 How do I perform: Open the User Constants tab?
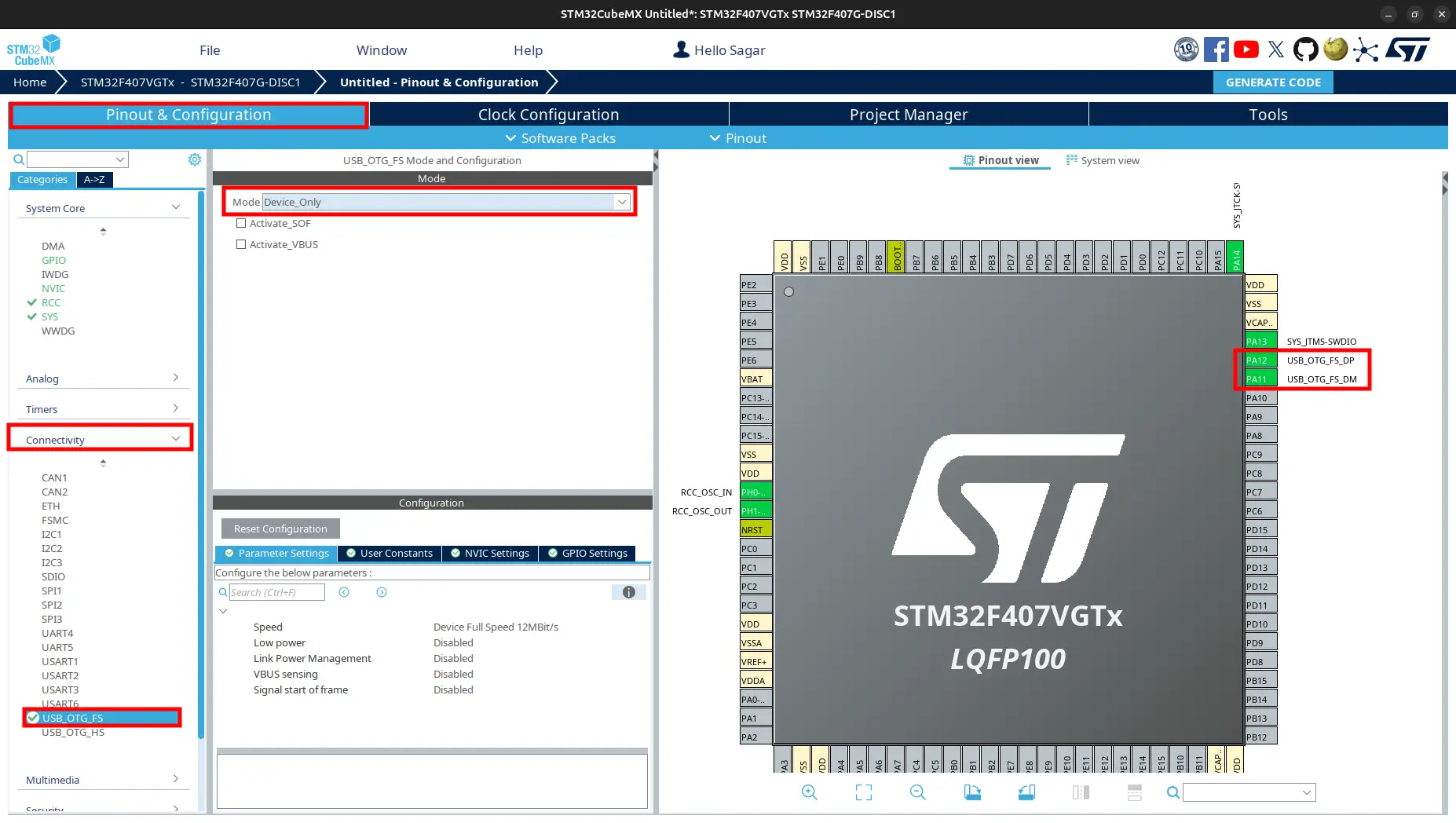click(390, 553)
